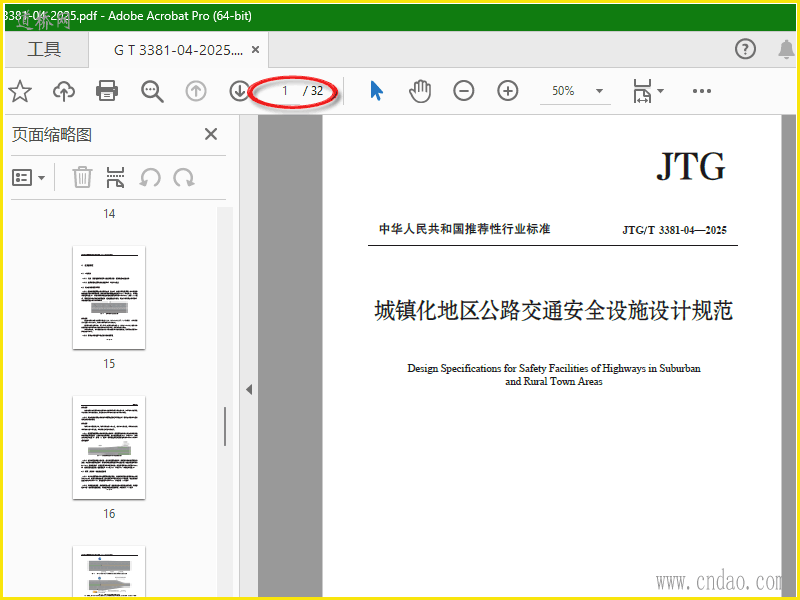Print the PDF document

point(107,91)
